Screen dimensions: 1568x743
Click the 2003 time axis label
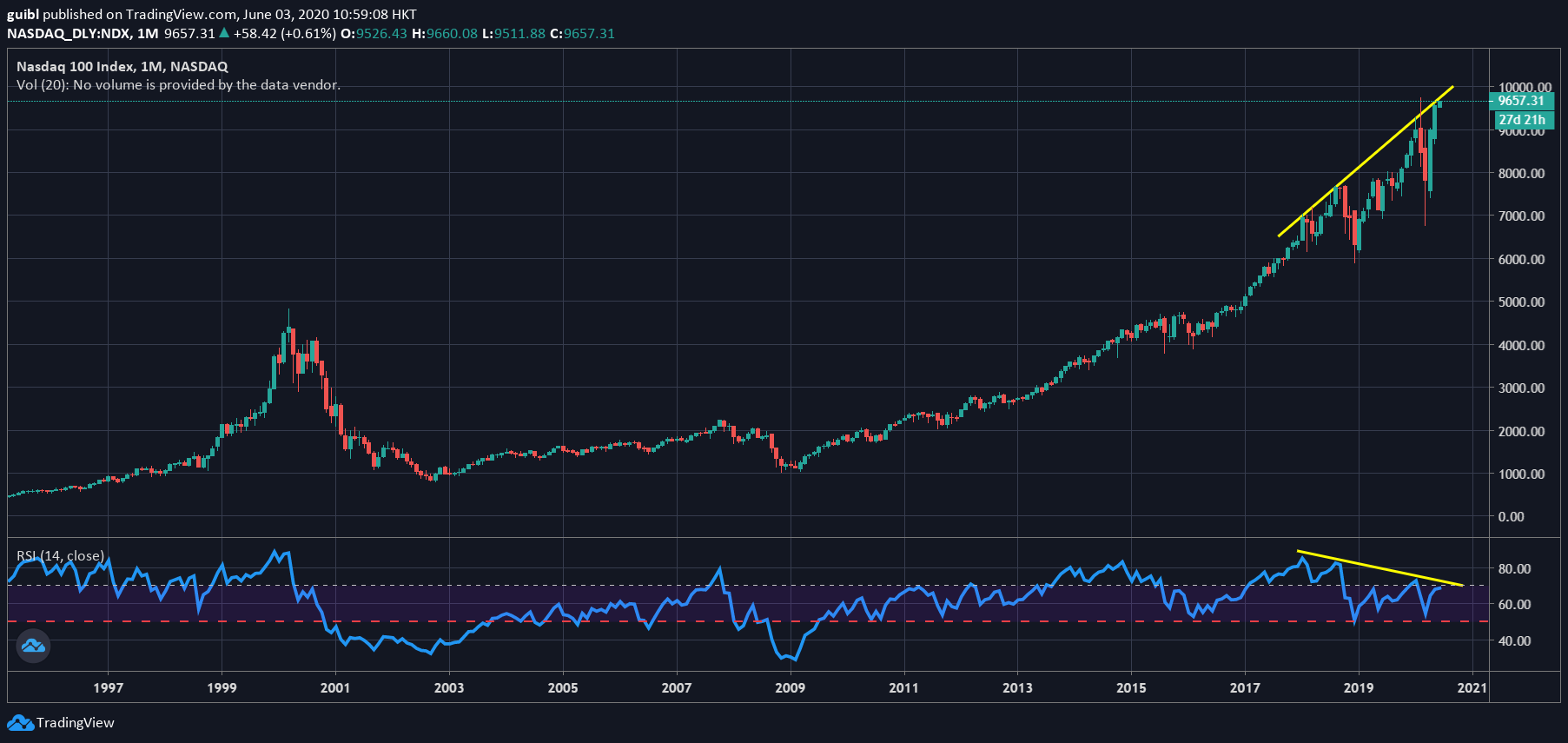click(449, 687)
